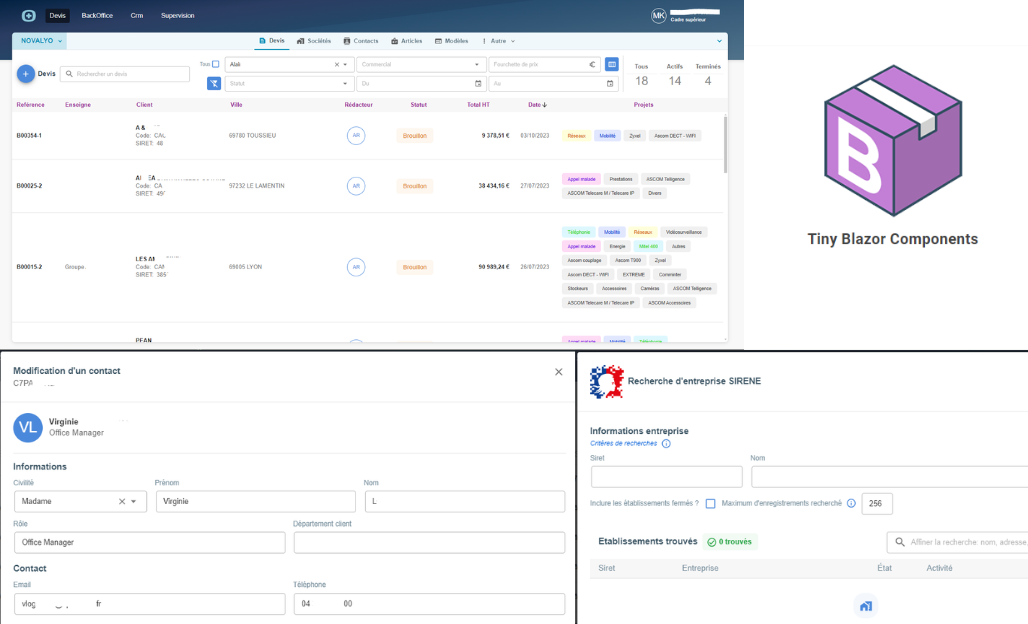Click the devis list vertical scrollbar

[x=725, y=144]
